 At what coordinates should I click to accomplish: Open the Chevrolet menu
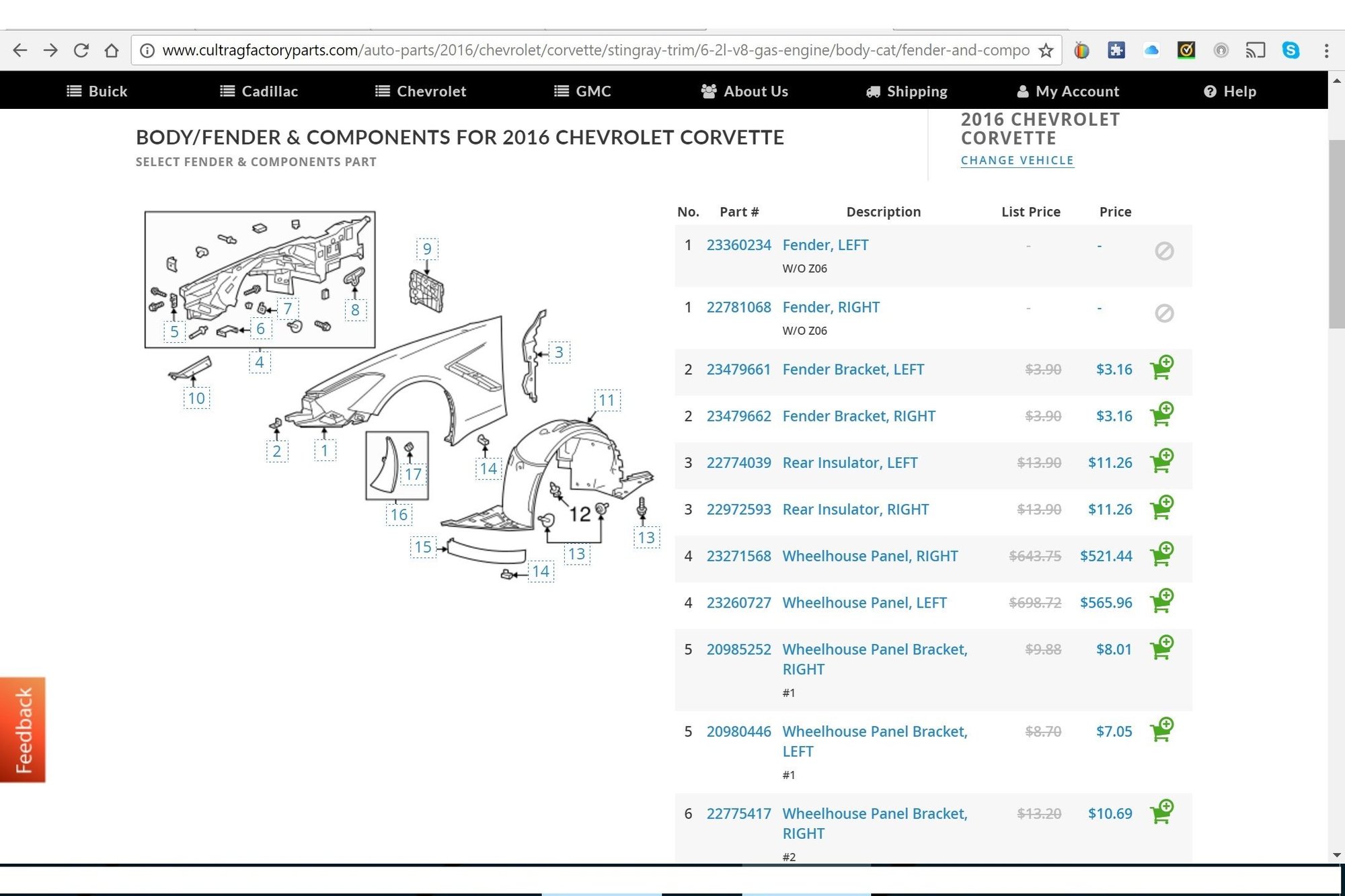pos(420,91)
